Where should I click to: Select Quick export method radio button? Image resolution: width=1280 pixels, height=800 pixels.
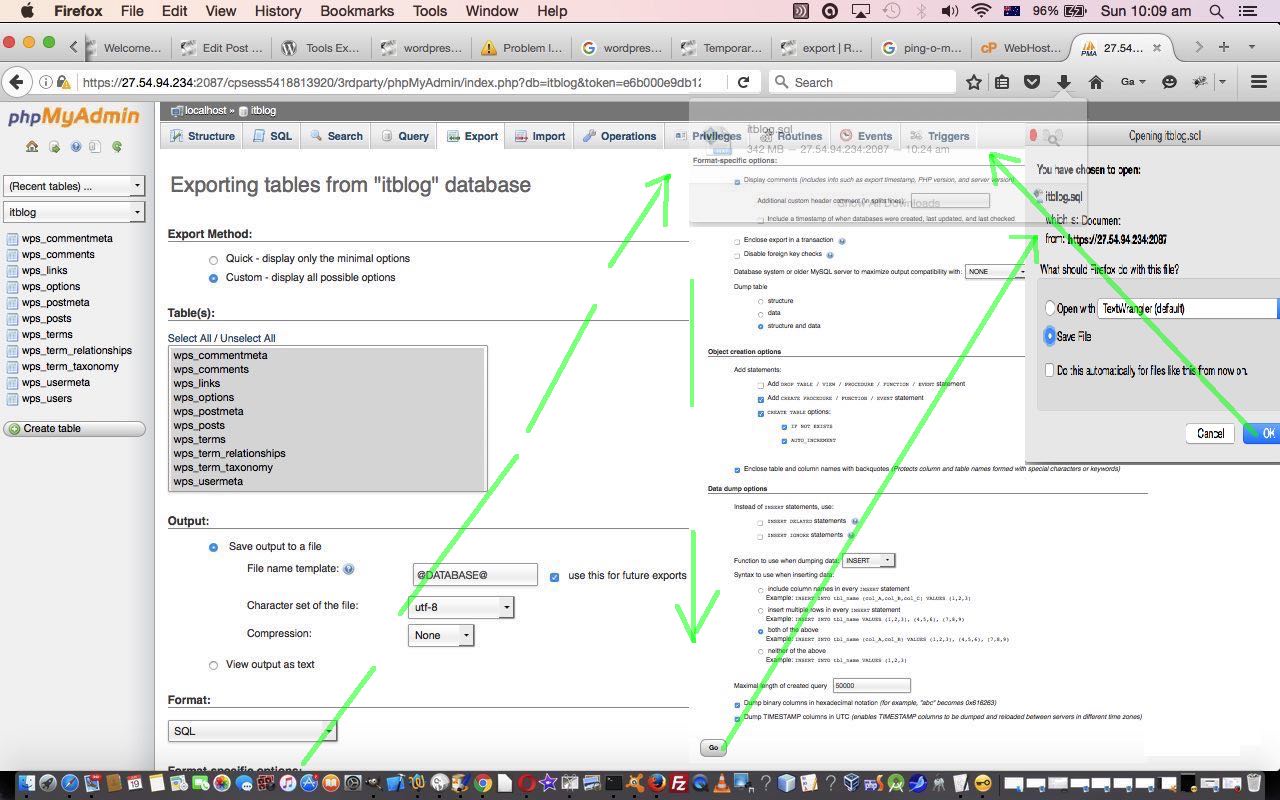[213, 259]
